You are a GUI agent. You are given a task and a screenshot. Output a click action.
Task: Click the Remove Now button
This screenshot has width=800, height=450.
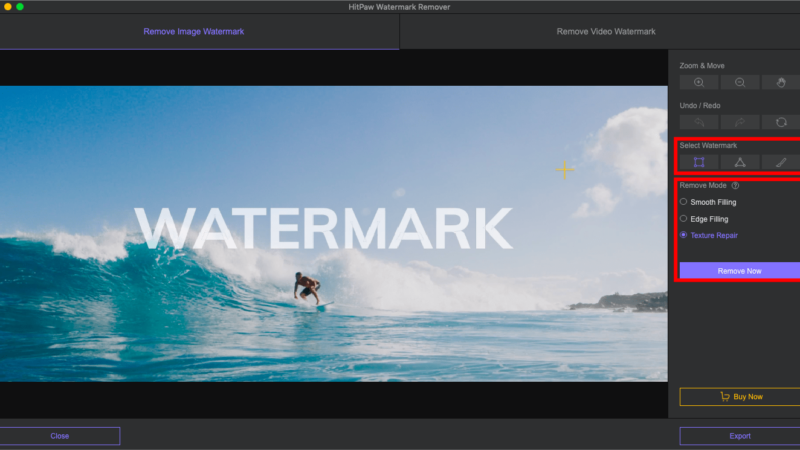click(x=740, y=270)
